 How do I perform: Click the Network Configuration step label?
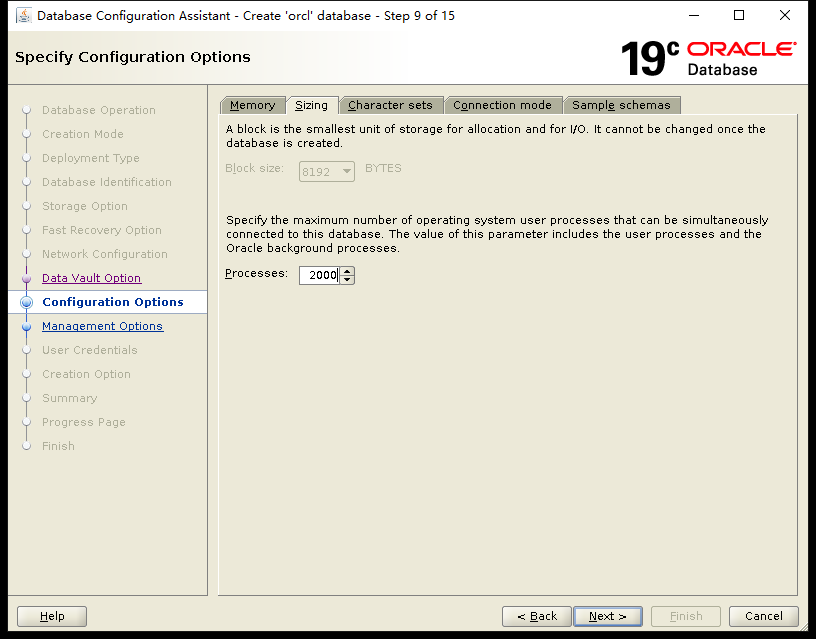(x=105, y=254)
